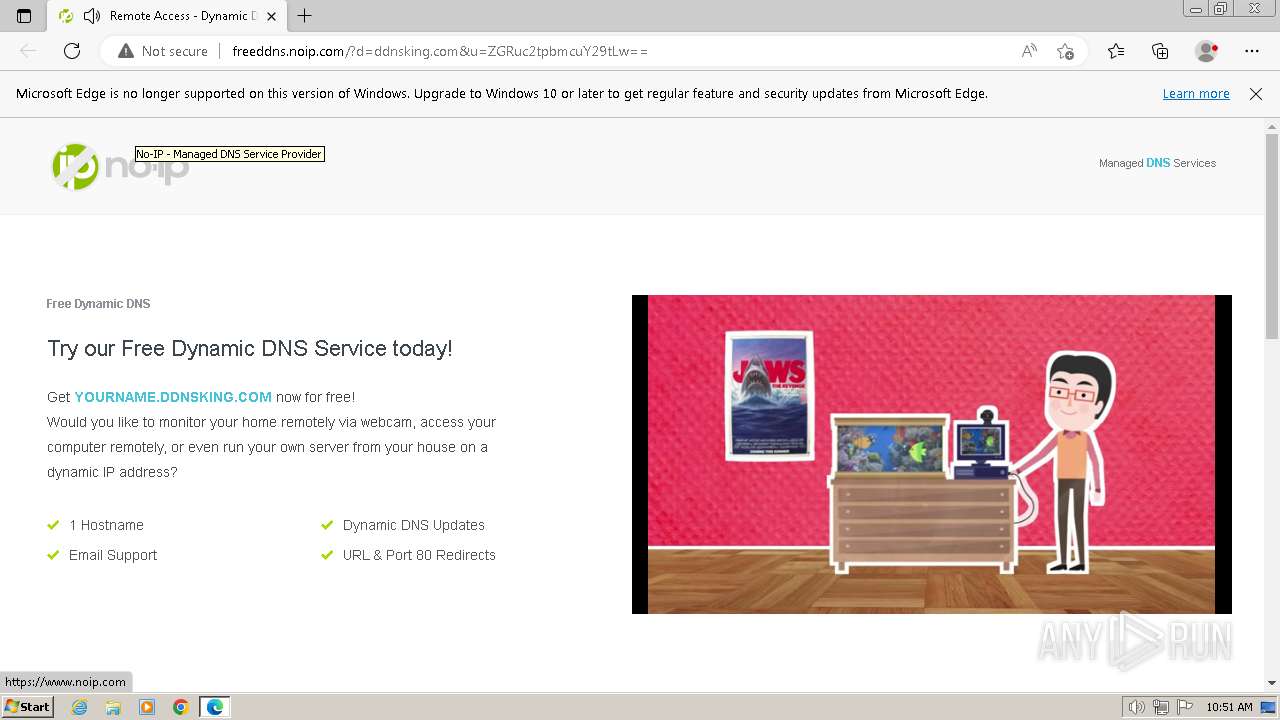Dismiss the Edge unsupported notice
Image resolution: width=1280 pixels, height=720 pixels.
[x=1256, y=94]
